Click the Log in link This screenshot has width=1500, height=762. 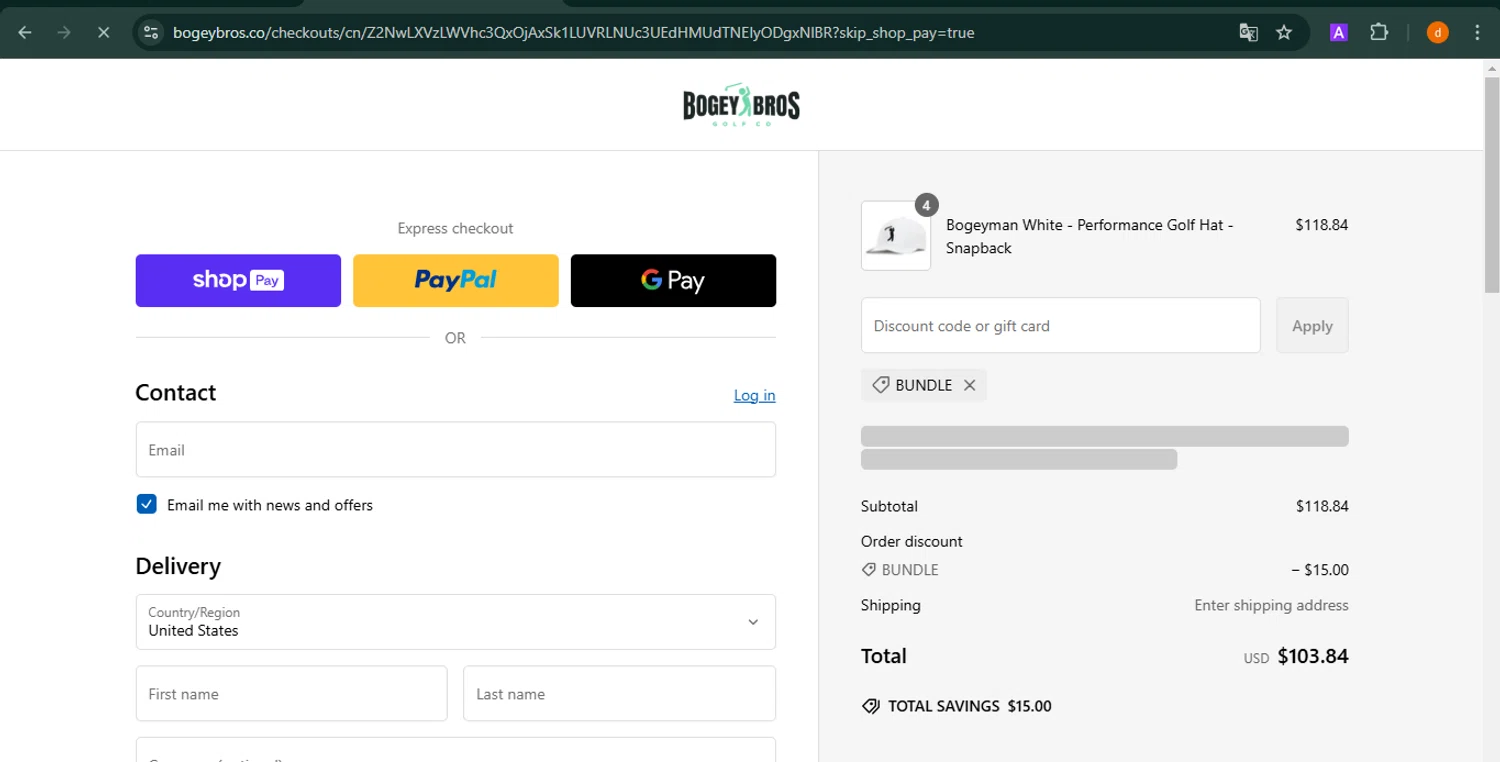pyautogui.click(x=754, y=395)
